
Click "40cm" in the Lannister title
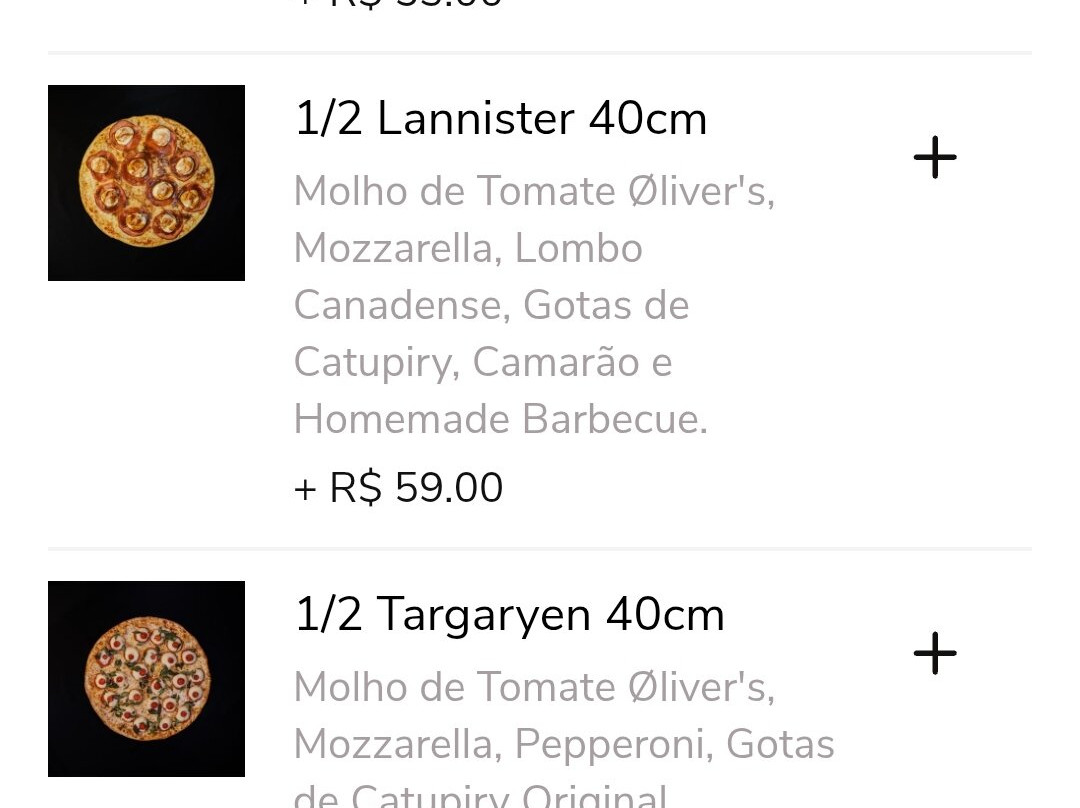[648, 119]
